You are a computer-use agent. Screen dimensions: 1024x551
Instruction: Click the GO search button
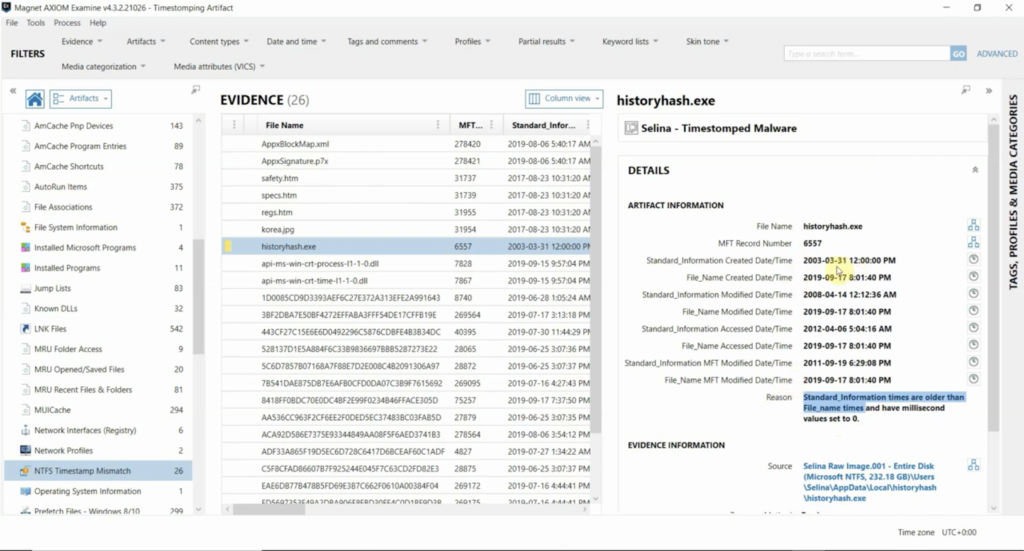coord(958,54)
